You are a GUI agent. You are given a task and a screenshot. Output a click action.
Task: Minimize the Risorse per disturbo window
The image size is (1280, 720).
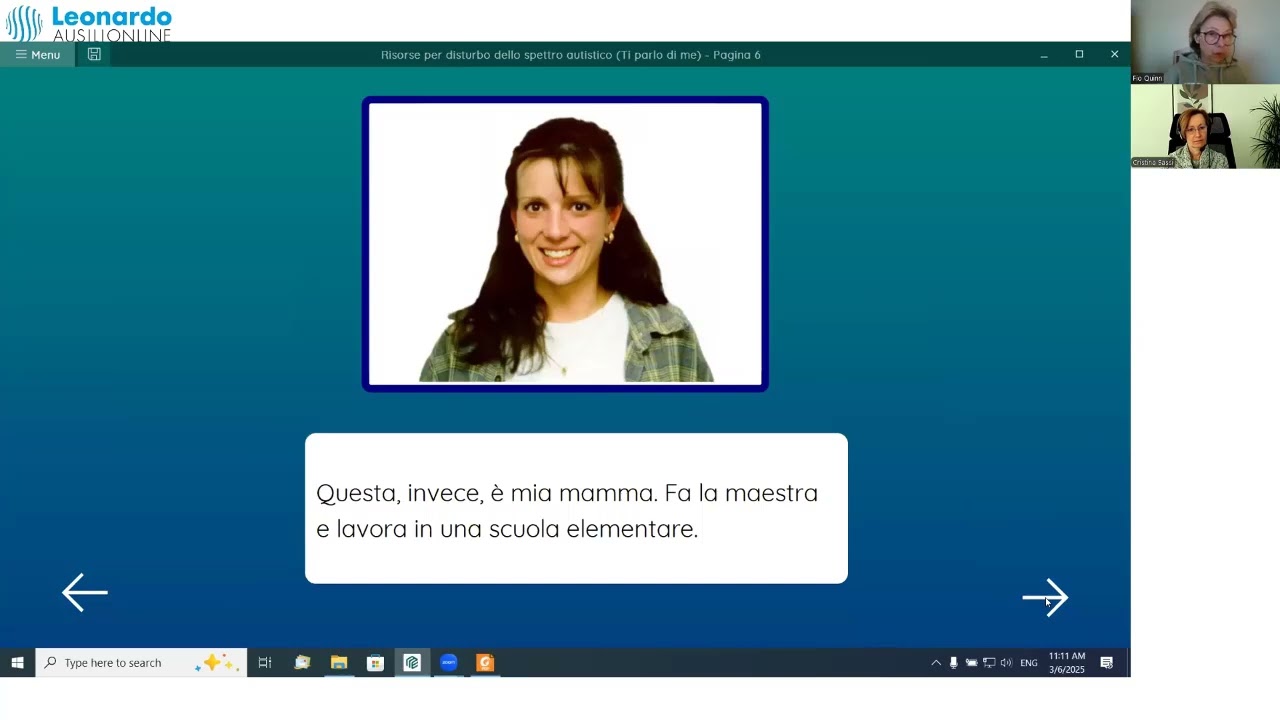pyautogui.click(x=1044, y=55)
